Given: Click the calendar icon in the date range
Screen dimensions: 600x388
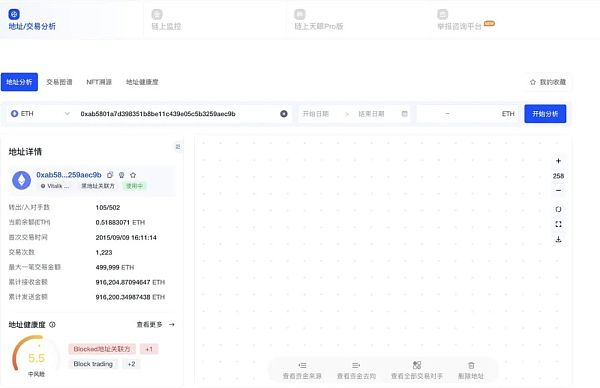Looking at the screenshot, I should coord(404,114).
